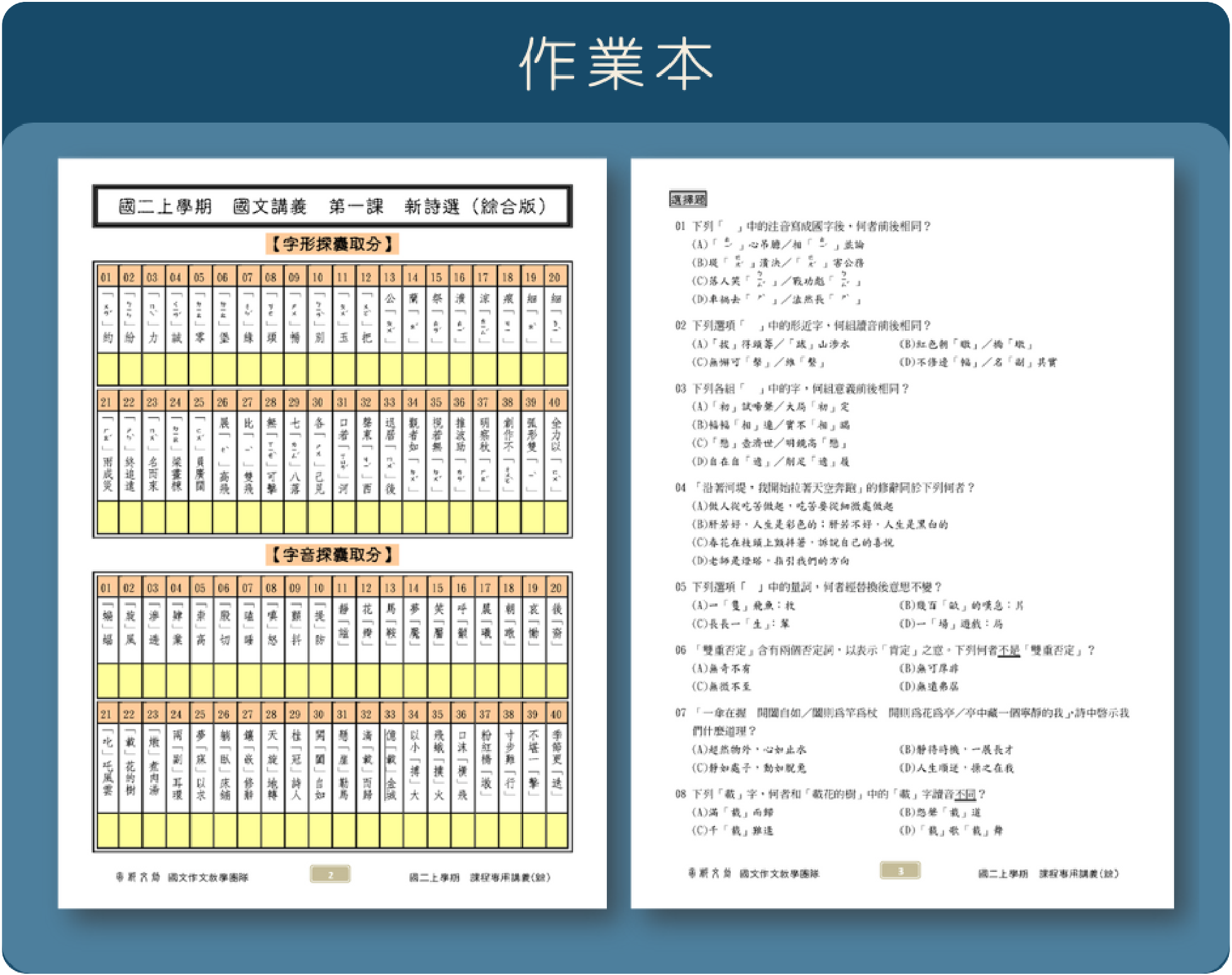The height and width of the screenshot is (975, 1232).
Task: Choose option (B)無可厚非 in question 06
Action: (929, 668)
